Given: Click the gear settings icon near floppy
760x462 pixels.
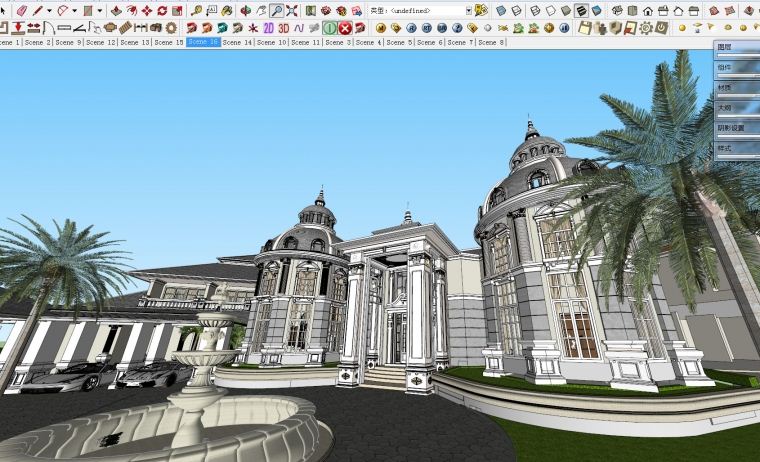Looking at the screenshot, I should [x=646, y=28].
